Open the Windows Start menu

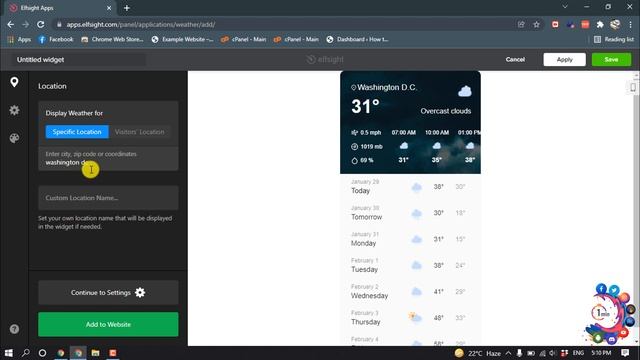[9, 353]
